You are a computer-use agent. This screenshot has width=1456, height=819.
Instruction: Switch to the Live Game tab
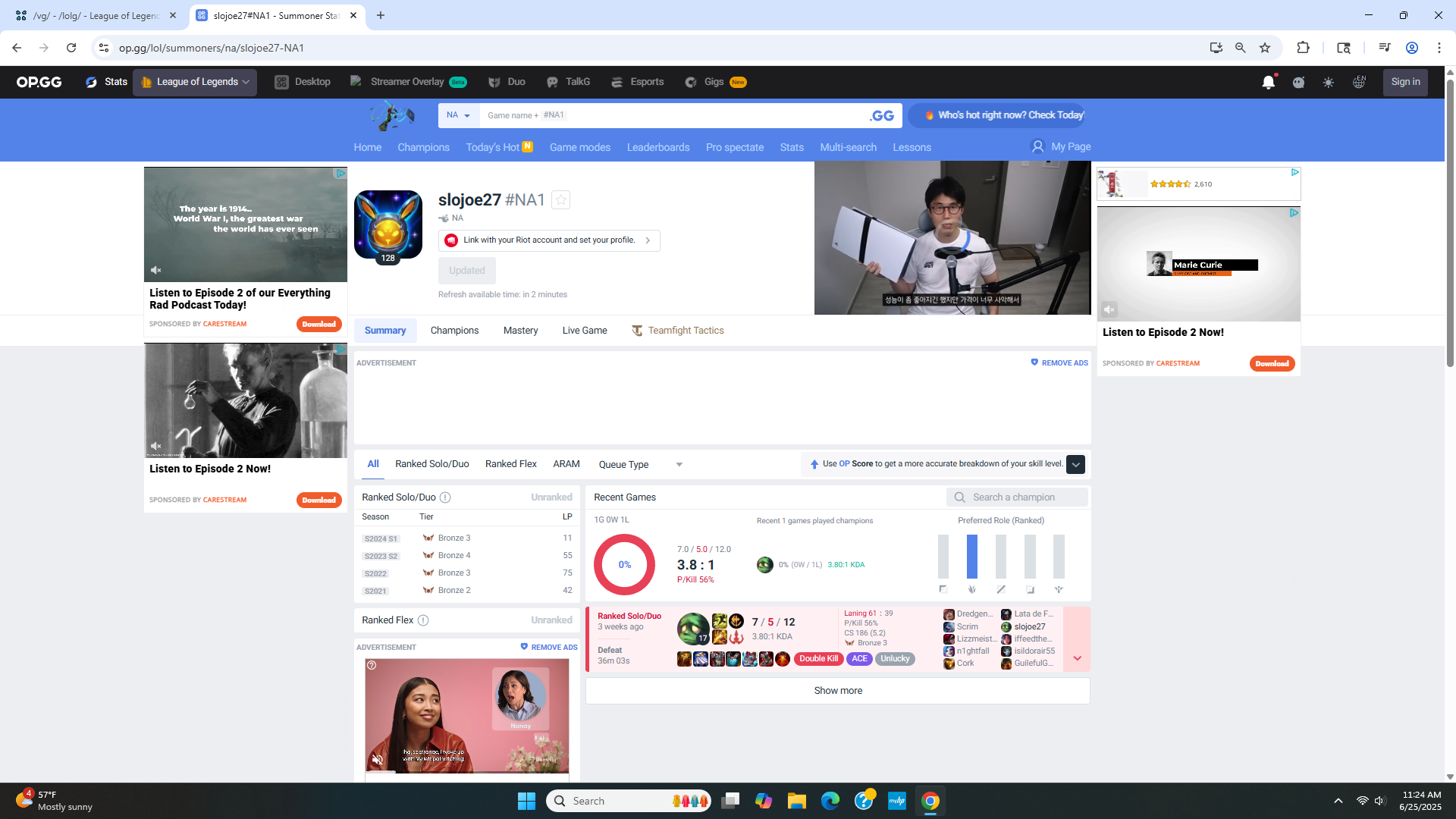point(585,331)
